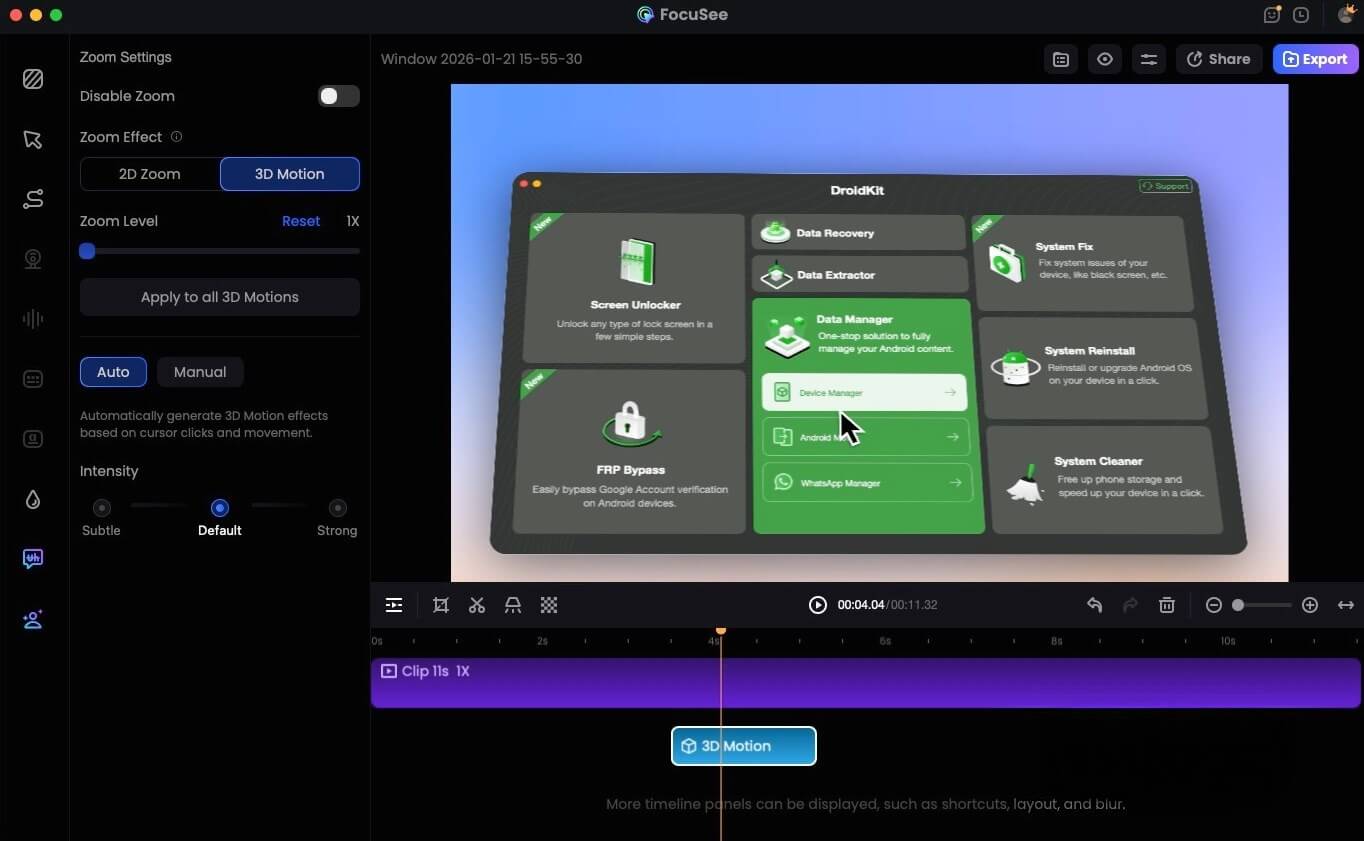The width and height of the screenshot is (1364, 841).
Task: Undo the last action
Action: pos(1094,605)
